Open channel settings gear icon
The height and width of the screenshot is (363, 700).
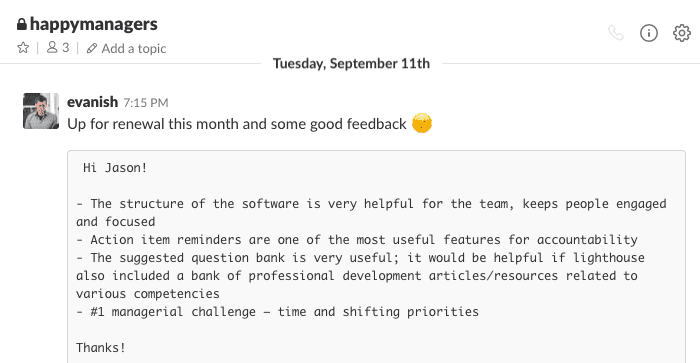[682, 33]
